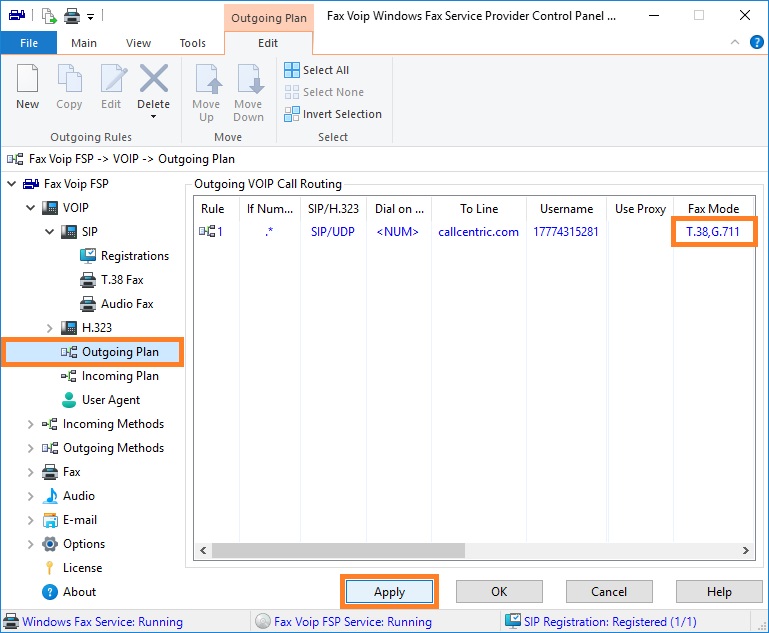Select rule 1 row icon
Viewport: 769px width, 633px height.
coord(206,231)
